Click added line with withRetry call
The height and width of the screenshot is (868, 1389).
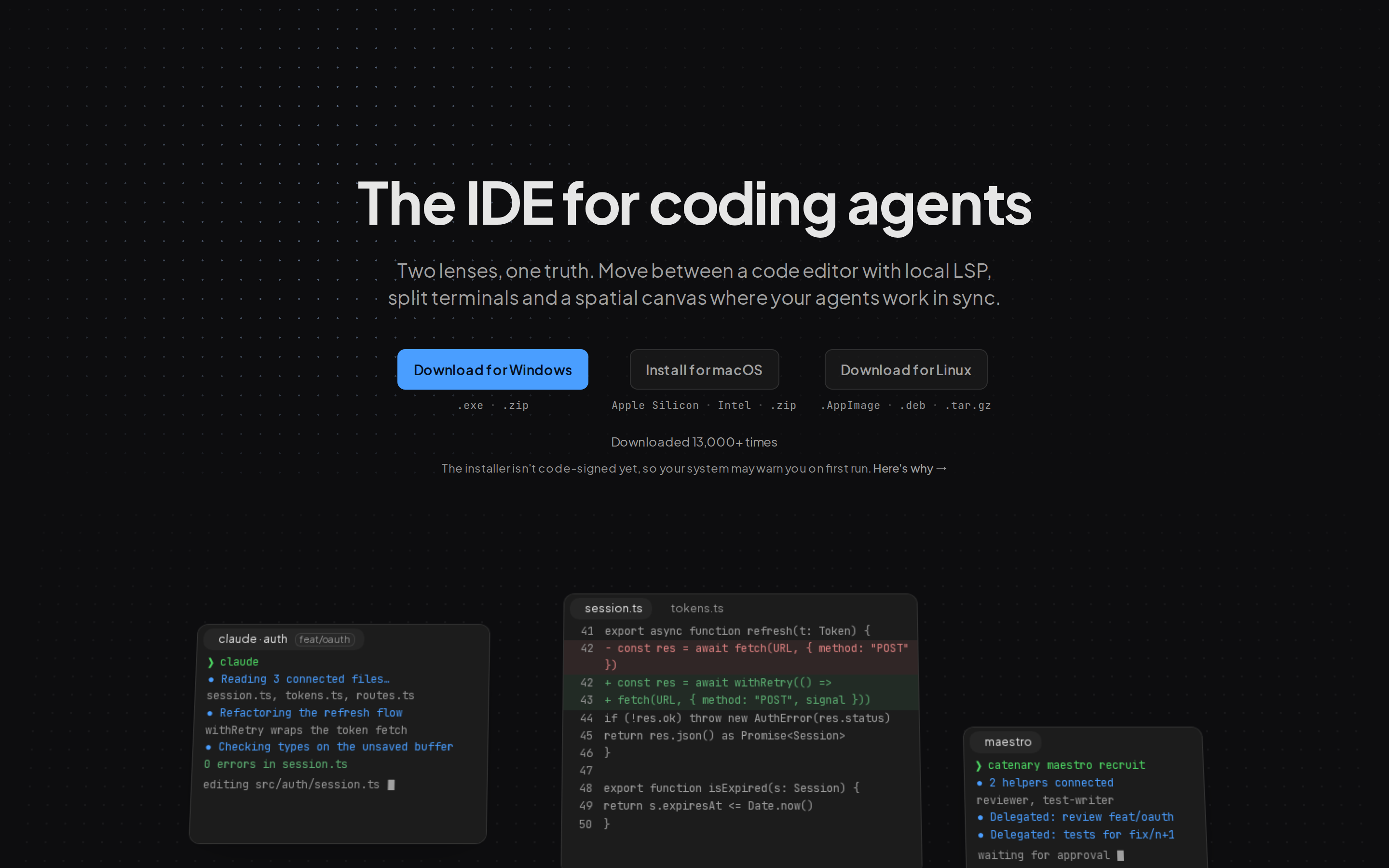tap(741, 682)
